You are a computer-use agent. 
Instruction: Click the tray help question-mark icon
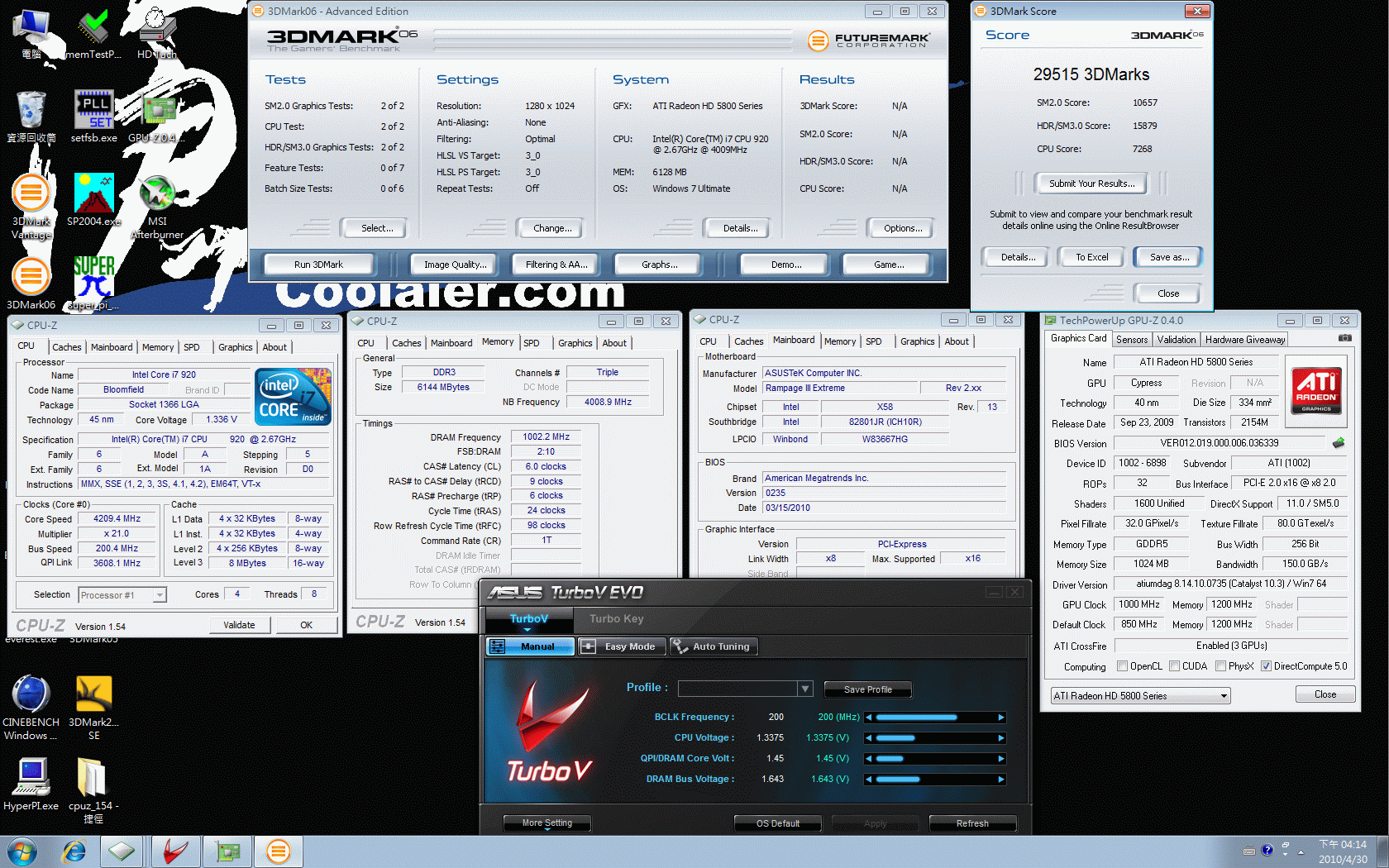(x=1267, y=850)
